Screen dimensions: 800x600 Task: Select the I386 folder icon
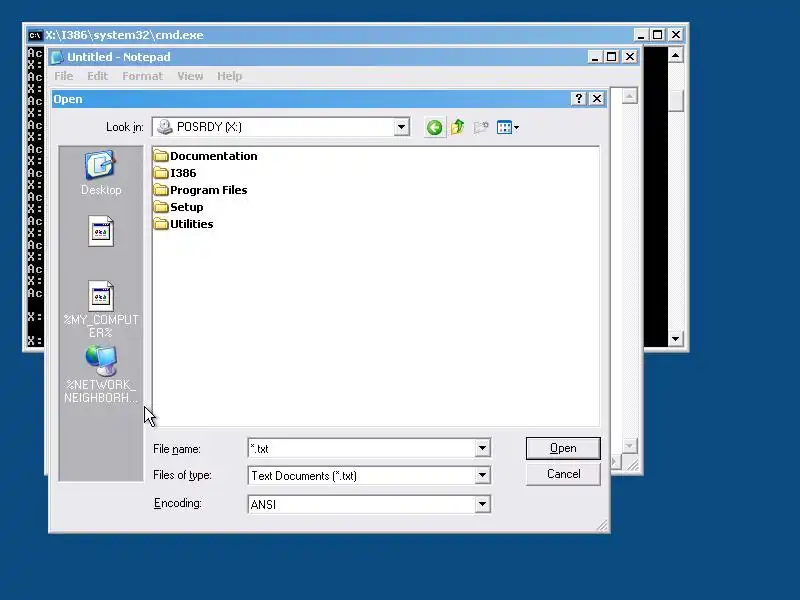pos(161,173)
